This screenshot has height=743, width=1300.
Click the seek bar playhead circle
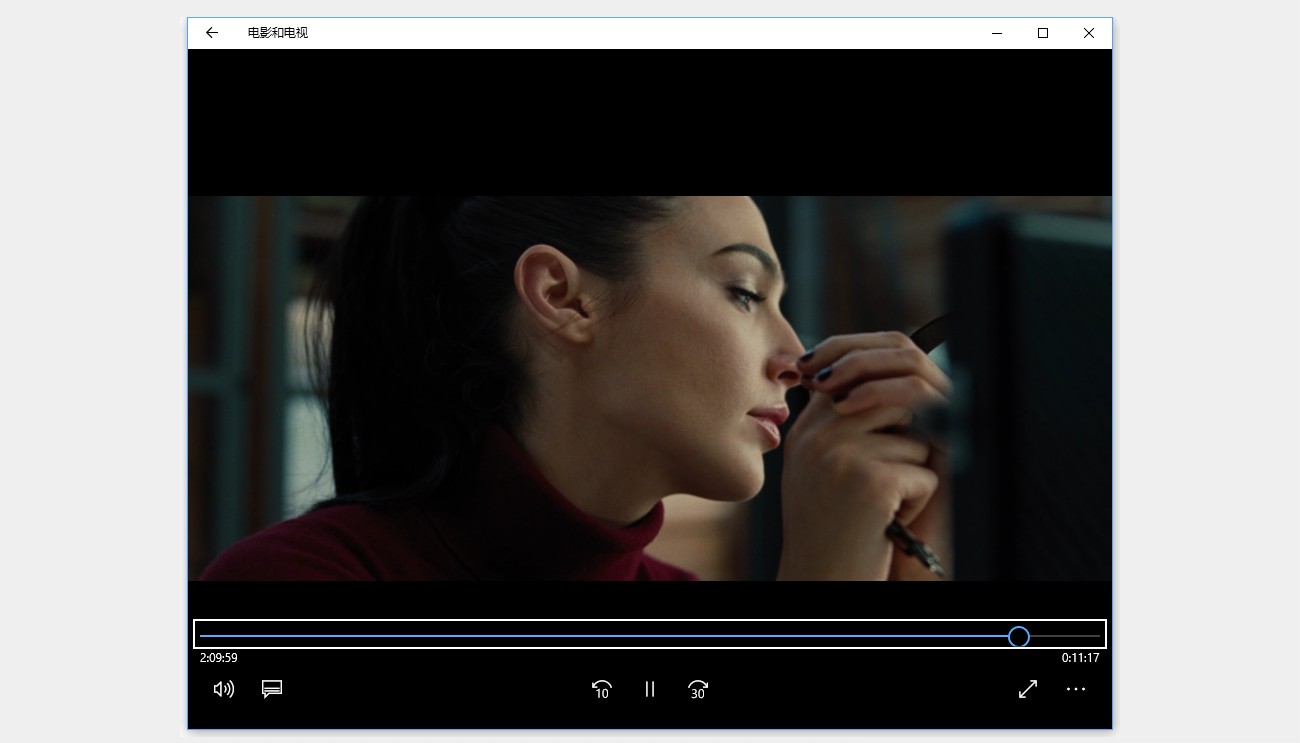click(1019, 636)
